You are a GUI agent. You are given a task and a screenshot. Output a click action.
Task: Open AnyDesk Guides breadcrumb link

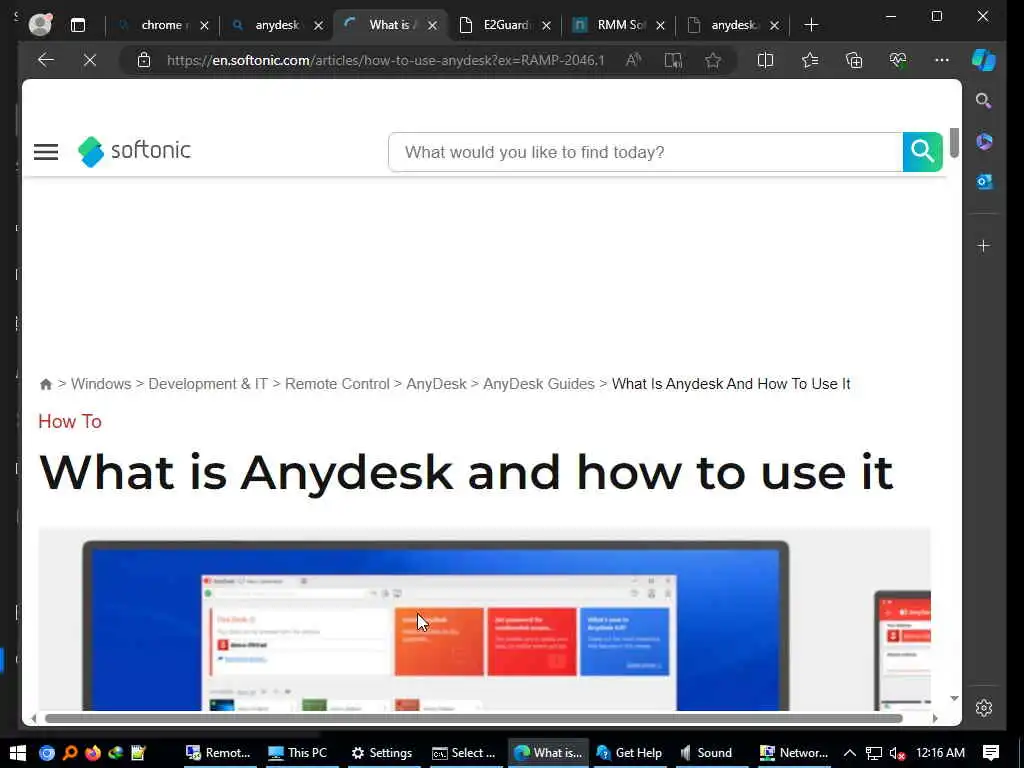coord(539,384)
